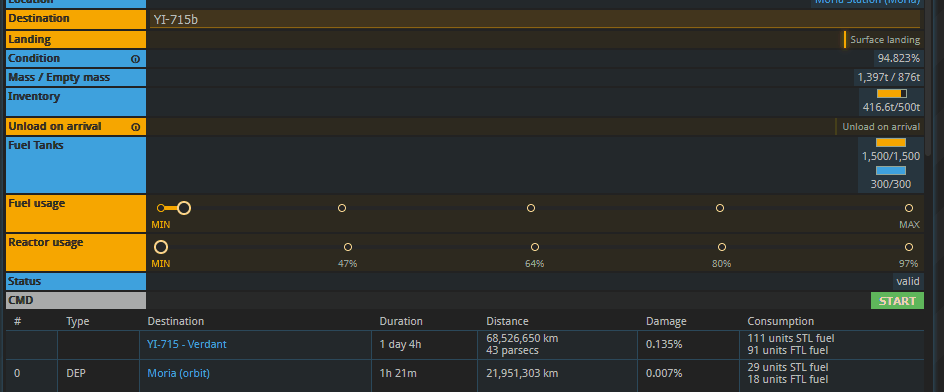Set Fuel usage to the middle stop
The height and width of the screenshot is (392, 944).
pyautogui.click(x=531, y=208)
